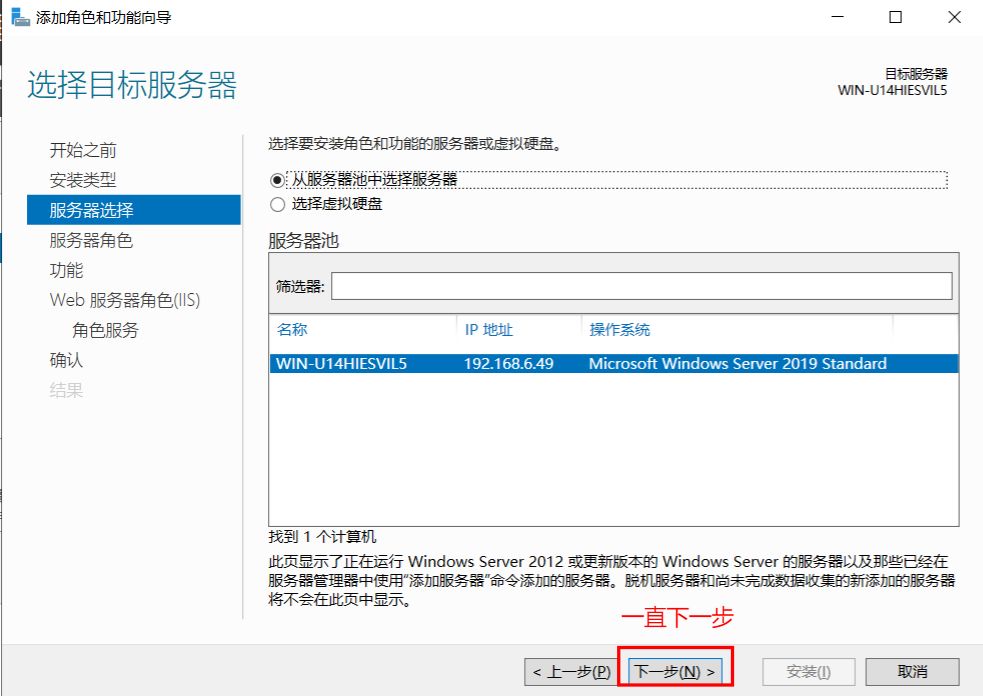
Task: Click the 筛选器 filter input field
Action: pyautogui.click(x=641, y=286)
